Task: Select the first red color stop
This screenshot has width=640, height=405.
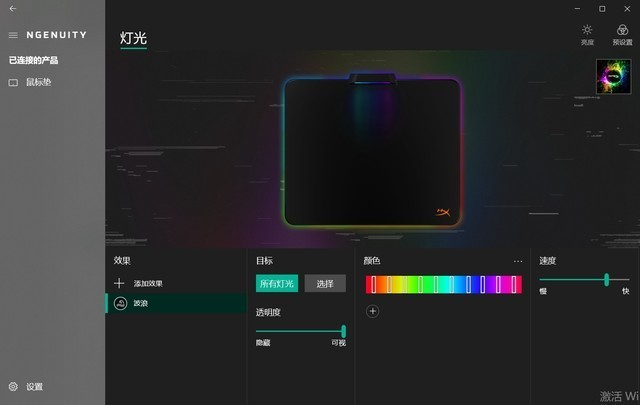Action: (x=373, y=285)
